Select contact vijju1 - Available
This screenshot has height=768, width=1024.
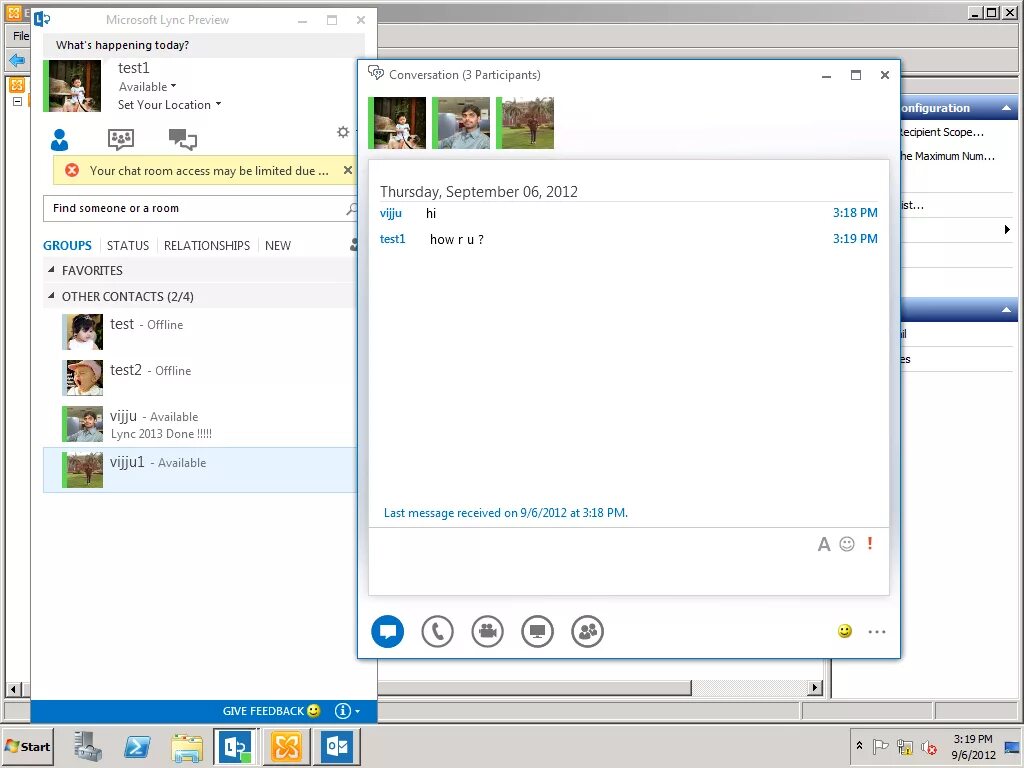click(200, 470)
